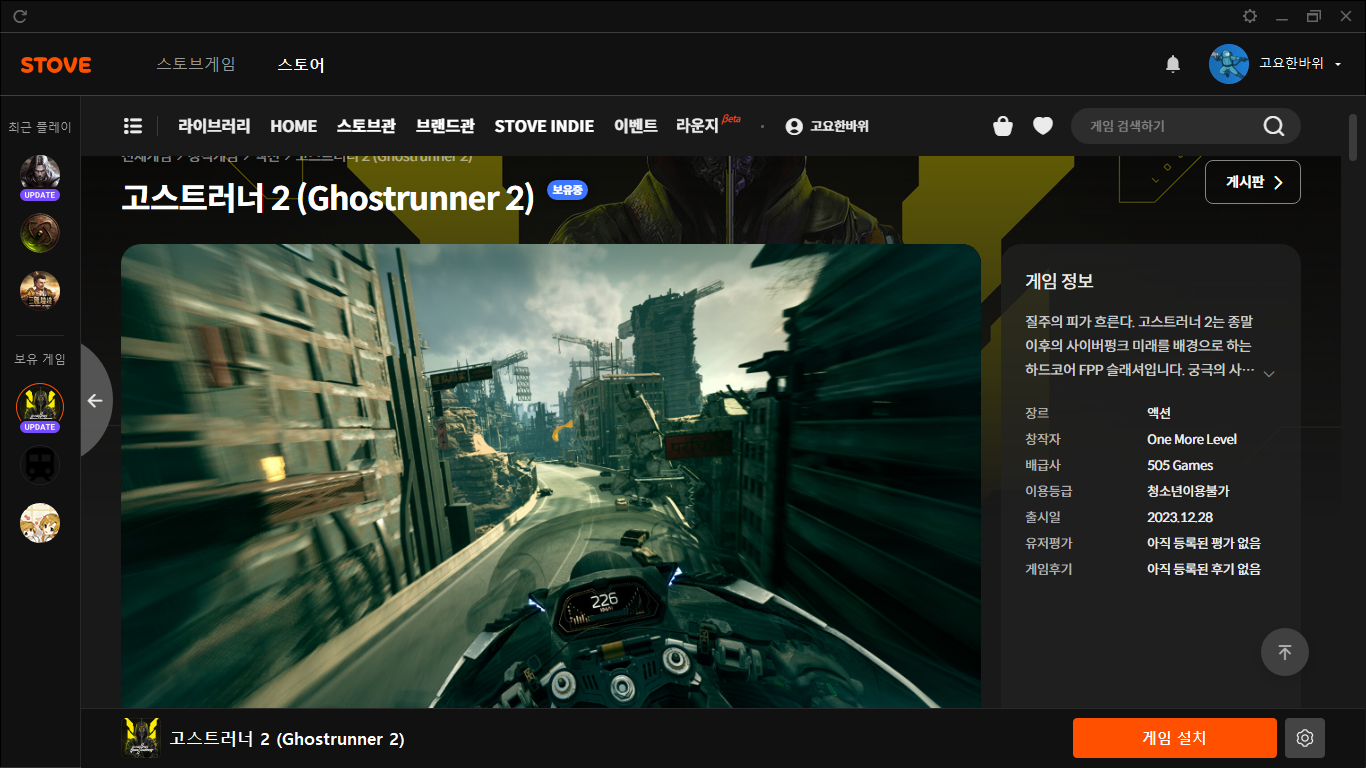Expand the 고요한바위 account dropdown arrow
The height and width of the screenshot is (768, 1366).
coord(1338,64)
